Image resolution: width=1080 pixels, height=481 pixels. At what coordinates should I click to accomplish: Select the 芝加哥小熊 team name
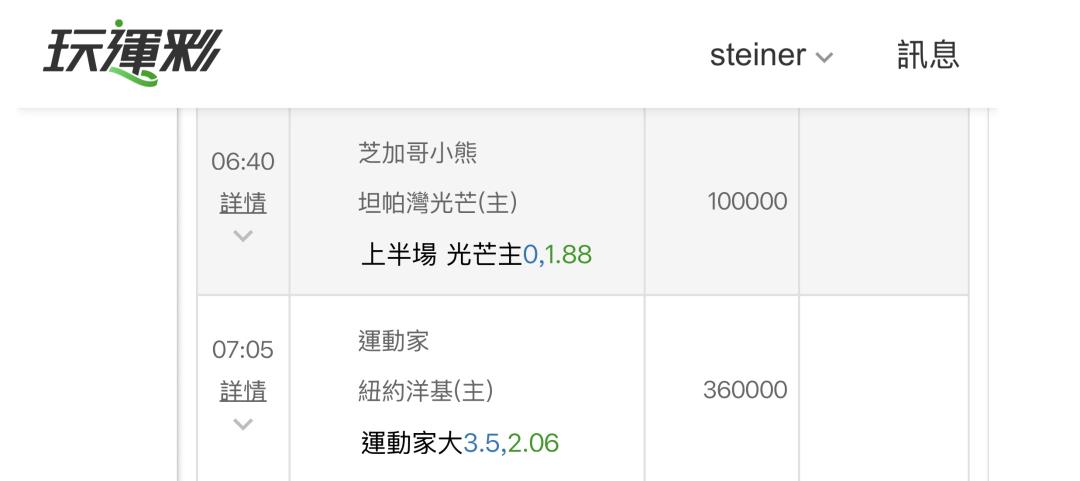click(418, 153)
